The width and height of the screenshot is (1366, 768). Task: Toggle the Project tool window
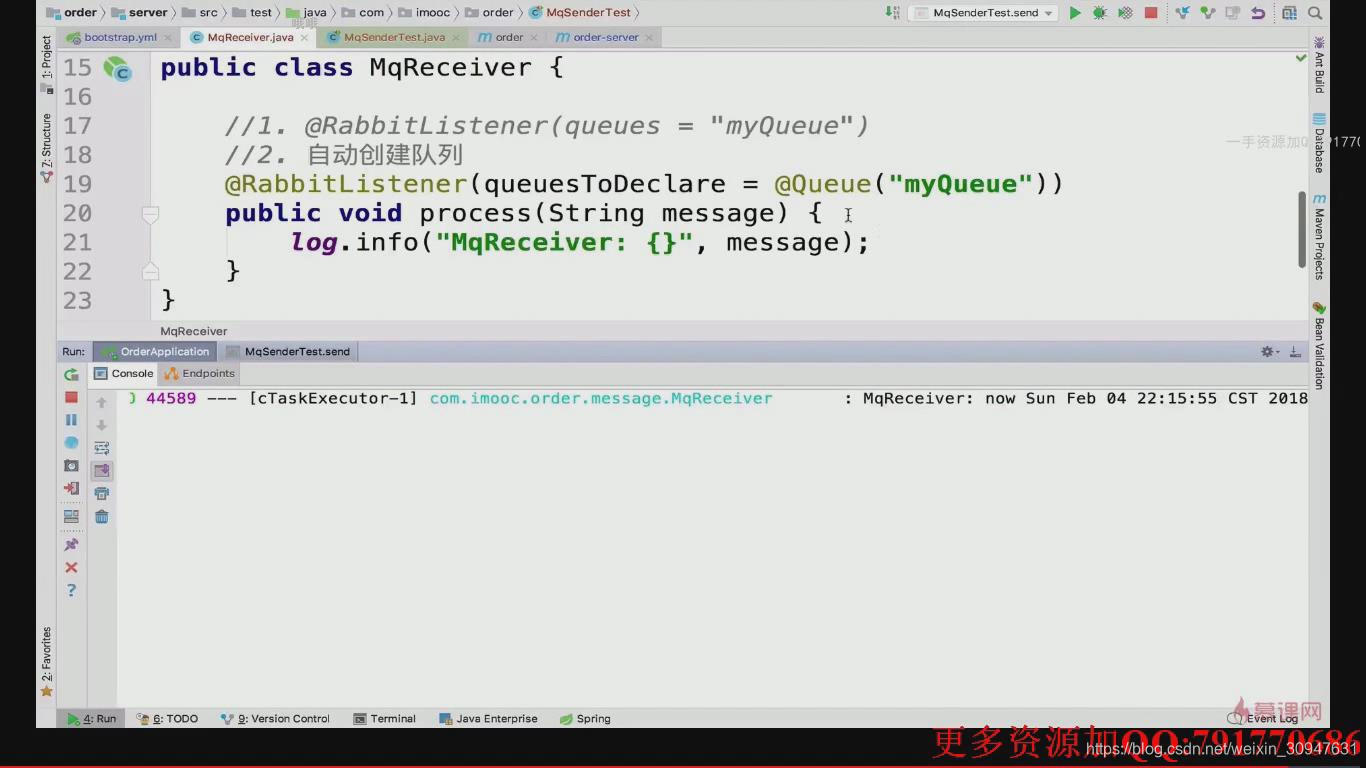(x=46, y=63)
